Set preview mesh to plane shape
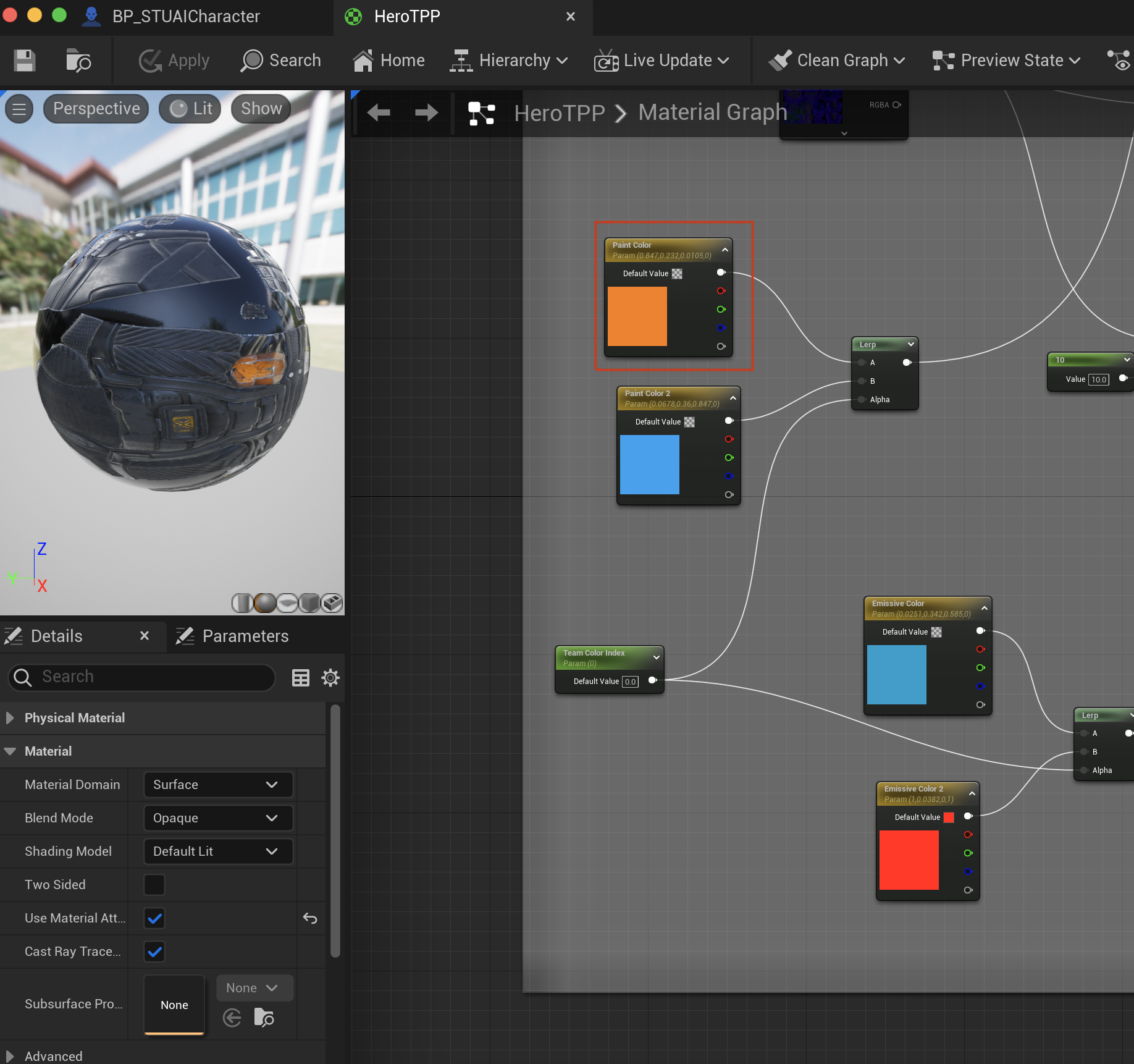 coord(287,602)
